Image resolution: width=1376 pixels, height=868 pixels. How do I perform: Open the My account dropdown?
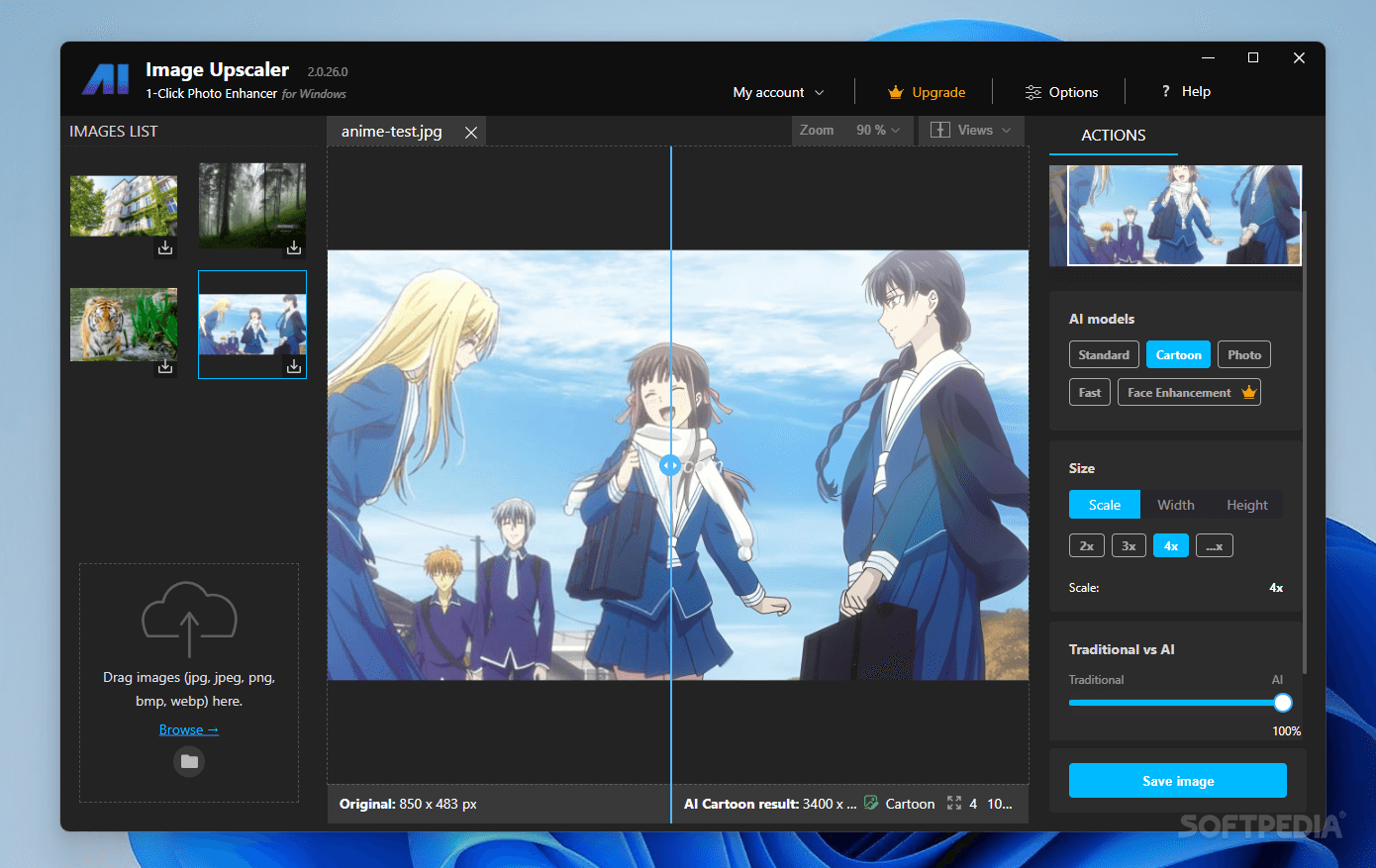tap(778, 92)
